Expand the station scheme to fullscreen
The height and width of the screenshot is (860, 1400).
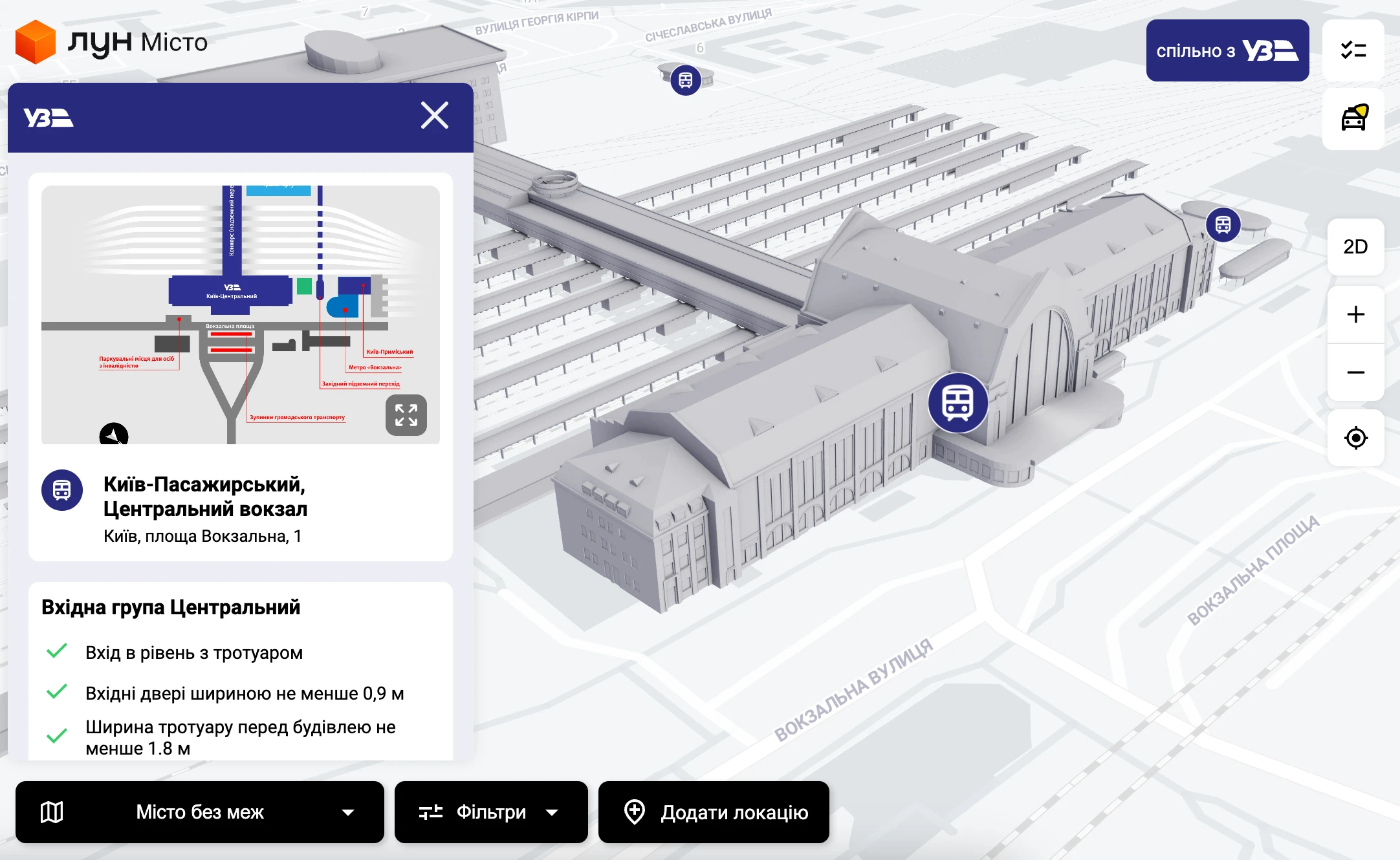coord(406,415)
